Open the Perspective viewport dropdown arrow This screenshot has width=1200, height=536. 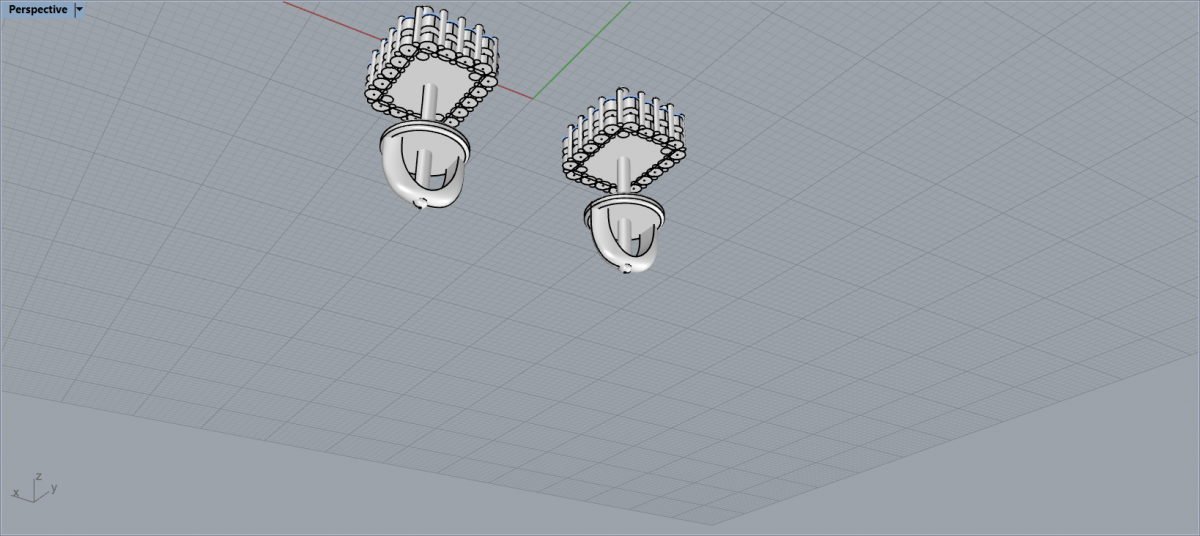80,9
